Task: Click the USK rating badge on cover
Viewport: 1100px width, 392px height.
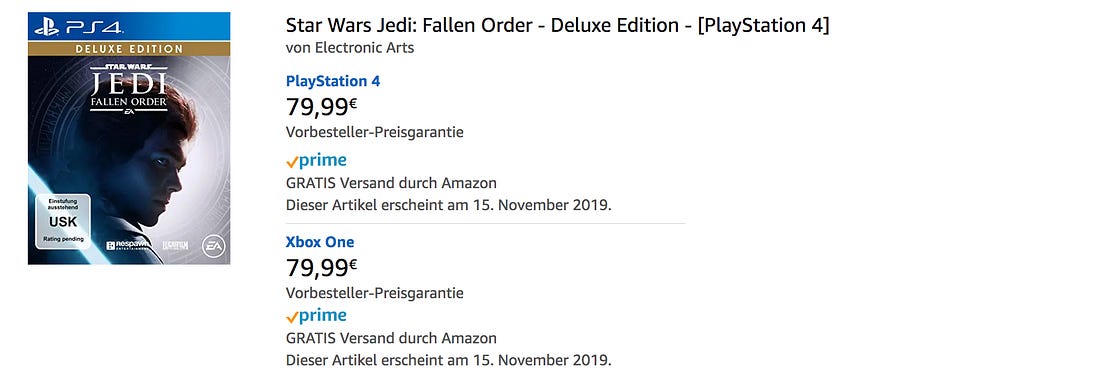Action: (x=62, y=221)
